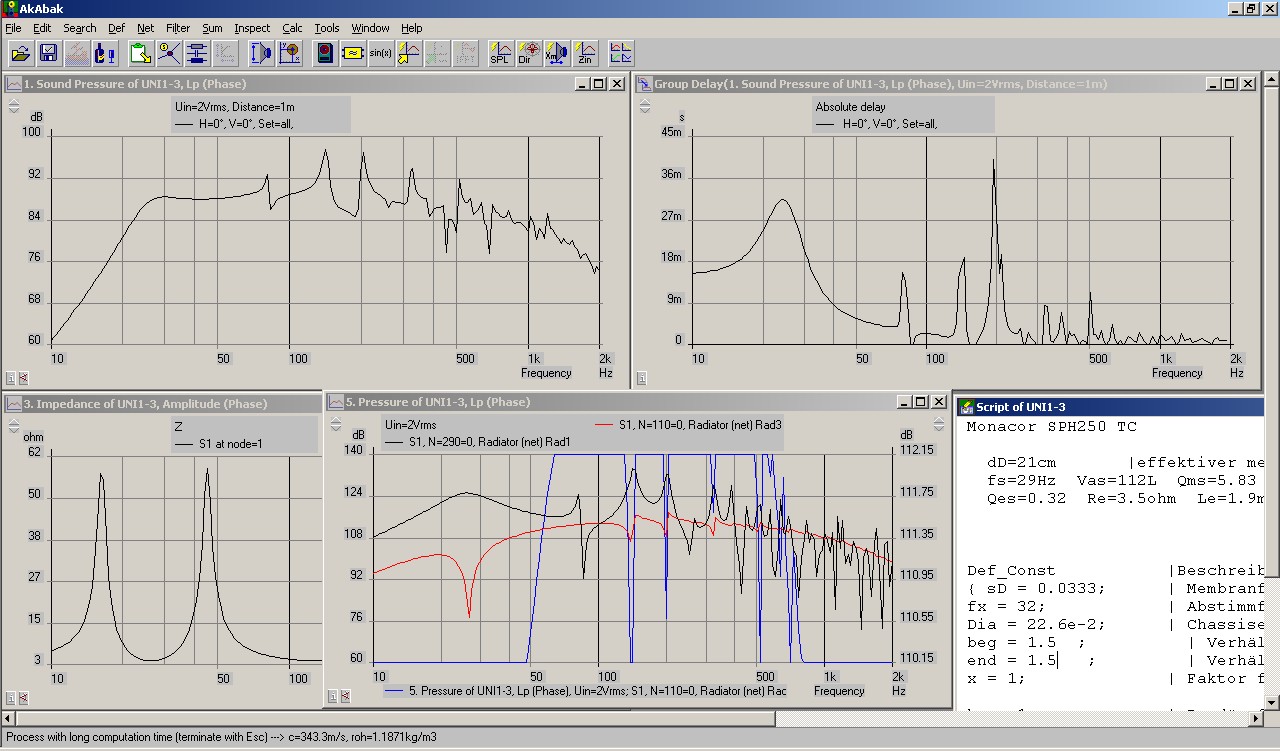Click the Dir directivity toolbar icon
This screenshot has width=1280, height=751.
(x=529, y=54)
